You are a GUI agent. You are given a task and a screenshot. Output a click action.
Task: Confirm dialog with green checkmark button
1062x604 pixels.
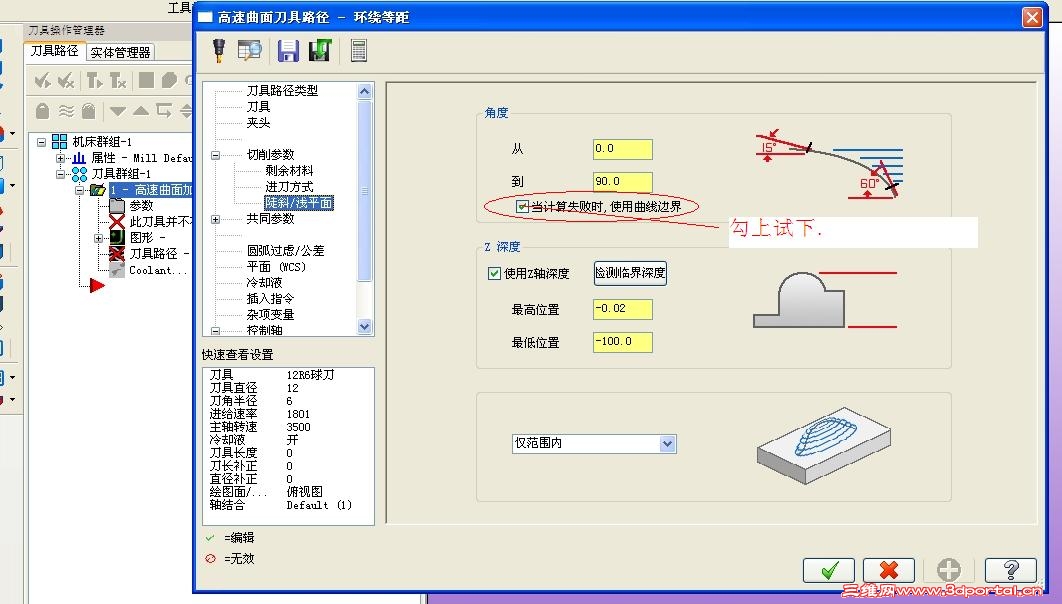coord(829,570)
